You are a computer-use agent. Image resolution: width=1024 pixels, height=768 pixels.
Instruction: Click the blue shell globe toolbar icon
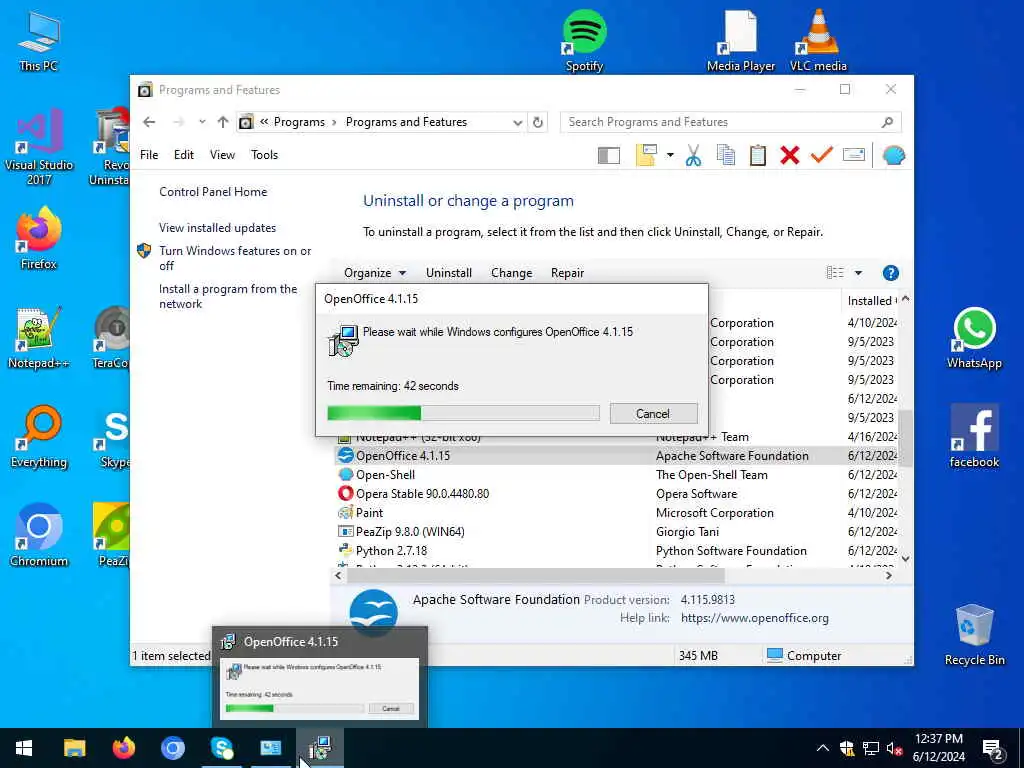tap(893, 155)
